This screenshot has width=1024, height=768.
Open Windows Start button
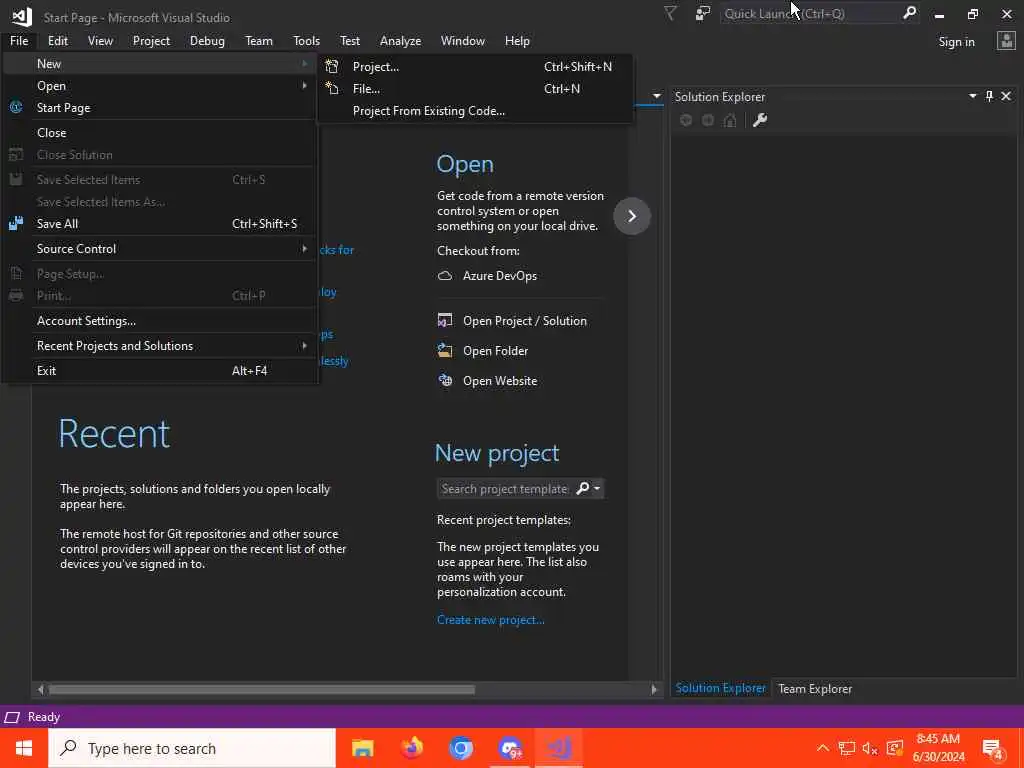24,748
